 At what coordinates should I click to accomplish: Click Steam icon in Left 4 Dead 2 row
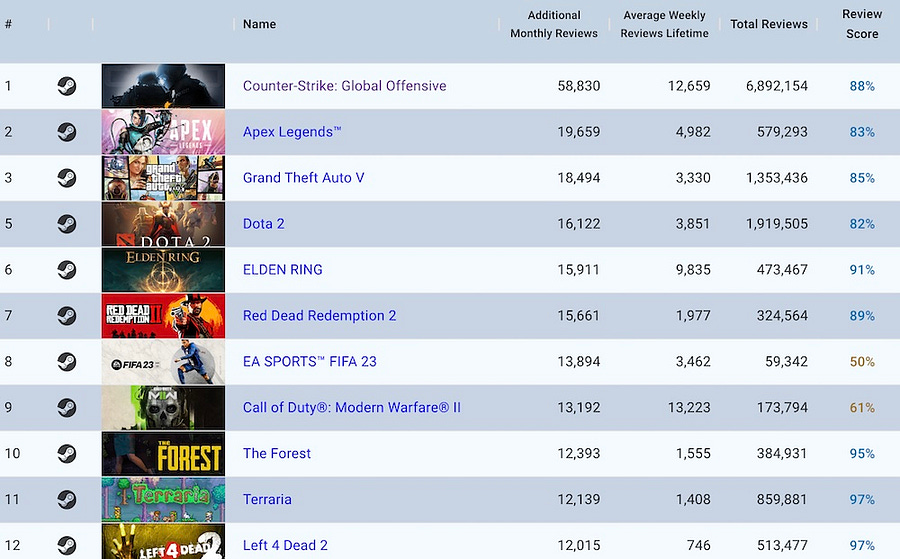(67, 545)
